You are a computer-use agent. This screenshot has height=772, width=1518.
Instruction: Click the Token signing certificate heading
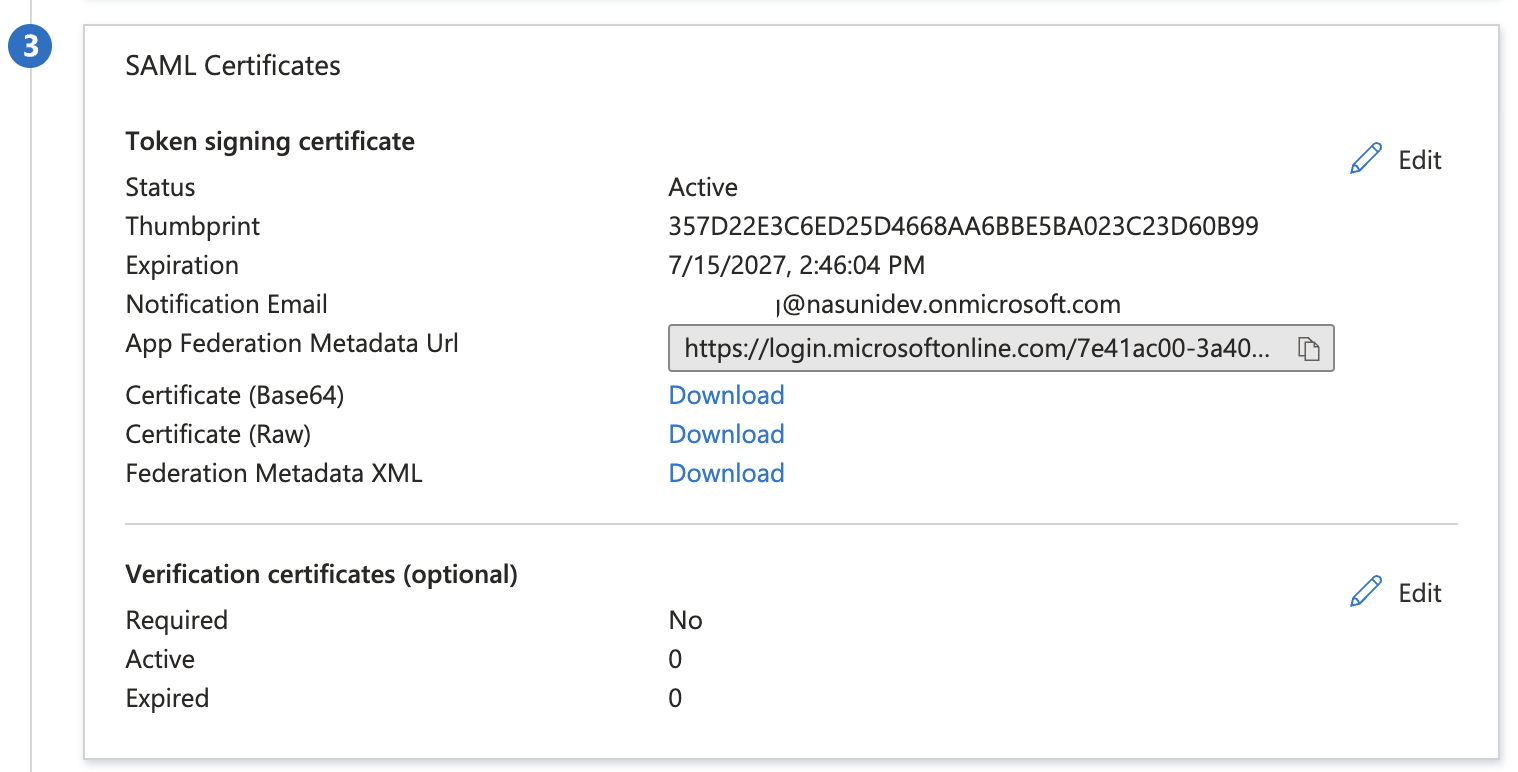[x=270, y=141]
